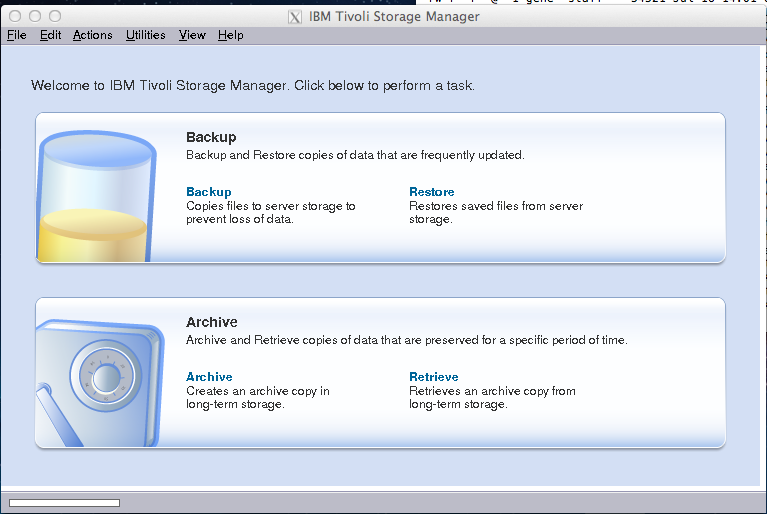The width and height of the screenshot is (767, 514).
Task: Expand the Actions menu
Action: click(x=92, y=35)
